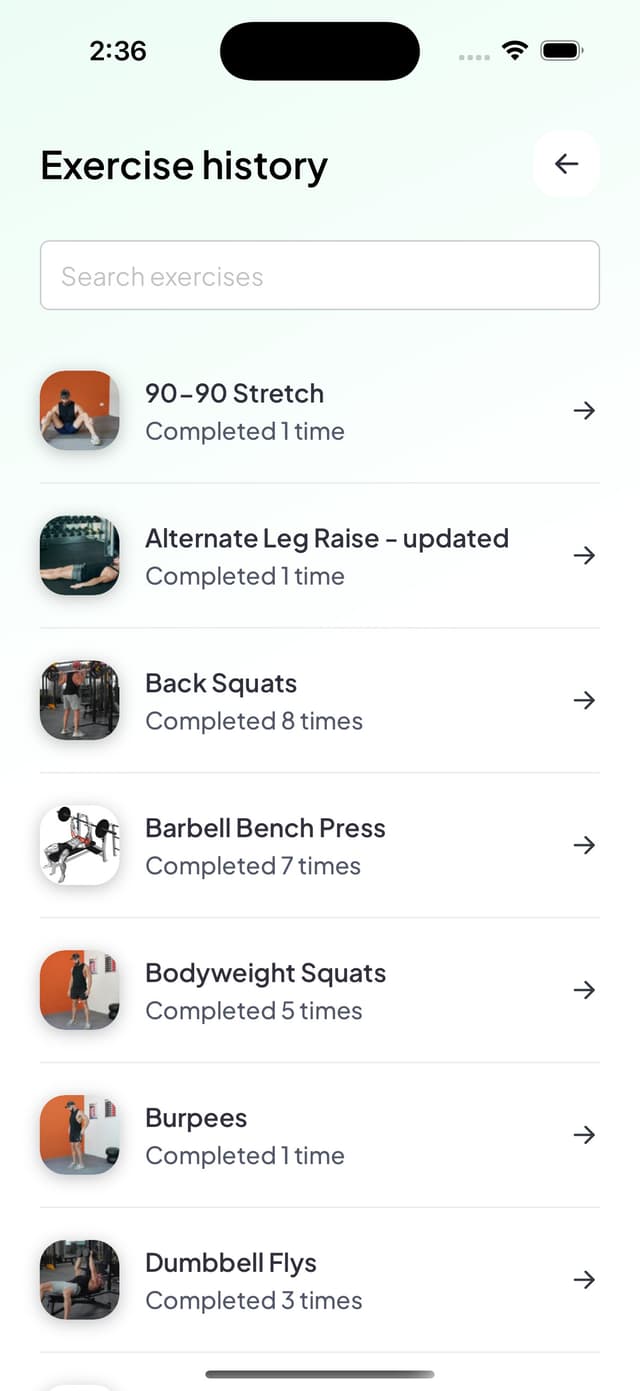Viewport: 640px width, 1391px height.
Task: Open arrow for Bodyweight Squats entry
Action: pyautogui.click(x=584, y=990)
